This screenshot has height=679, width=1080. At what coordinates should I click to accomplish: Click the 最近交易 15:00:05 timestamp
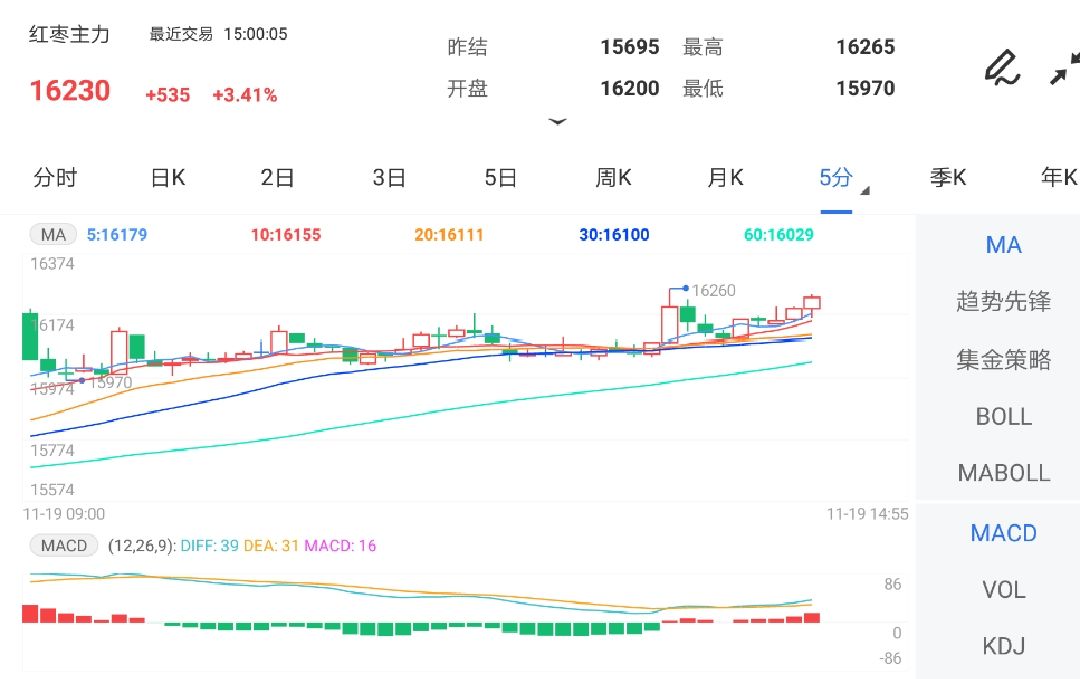point(218,34)
